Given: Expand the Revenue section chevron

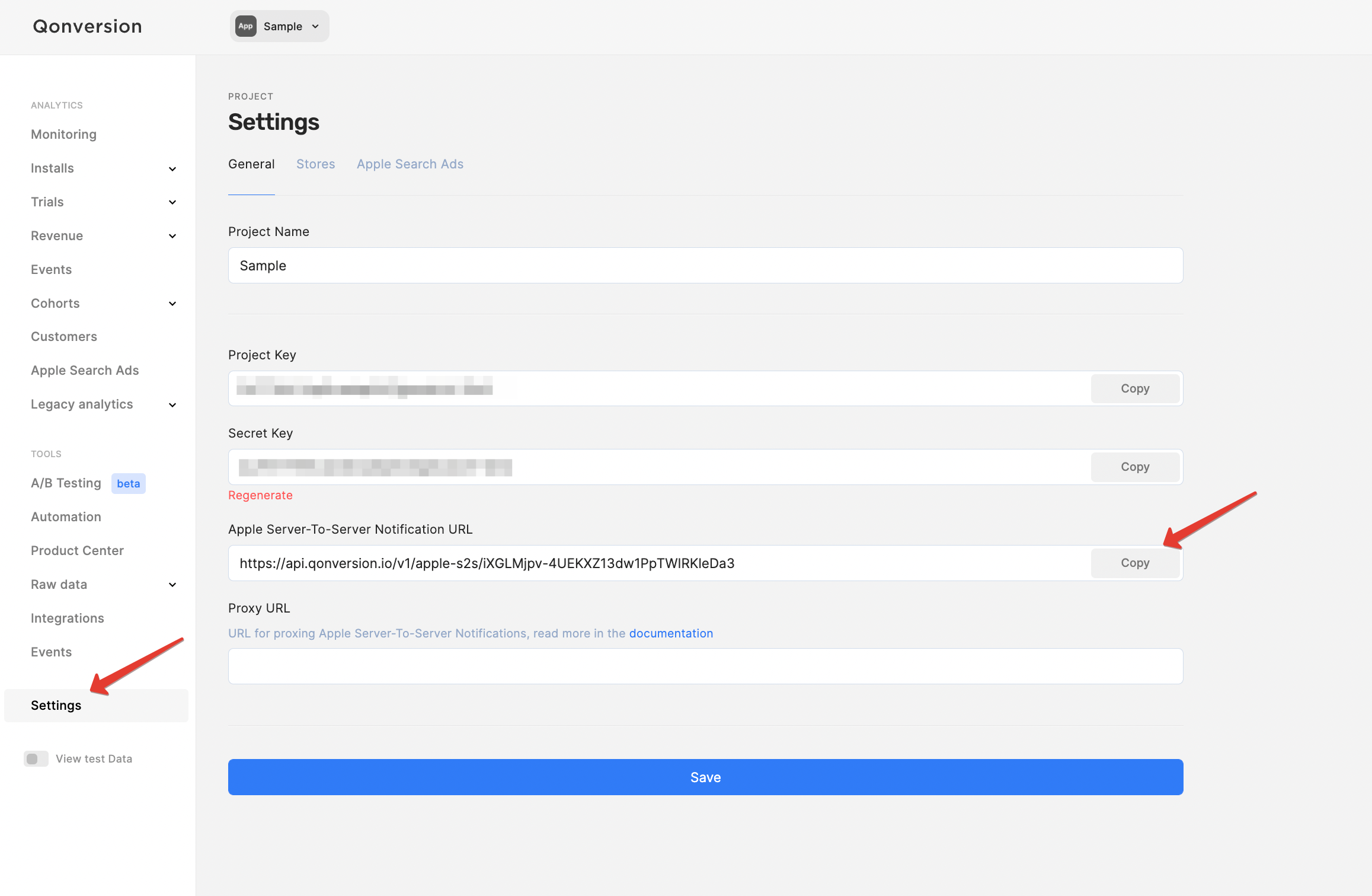Looking at the screenshot, I should [172, 236].
